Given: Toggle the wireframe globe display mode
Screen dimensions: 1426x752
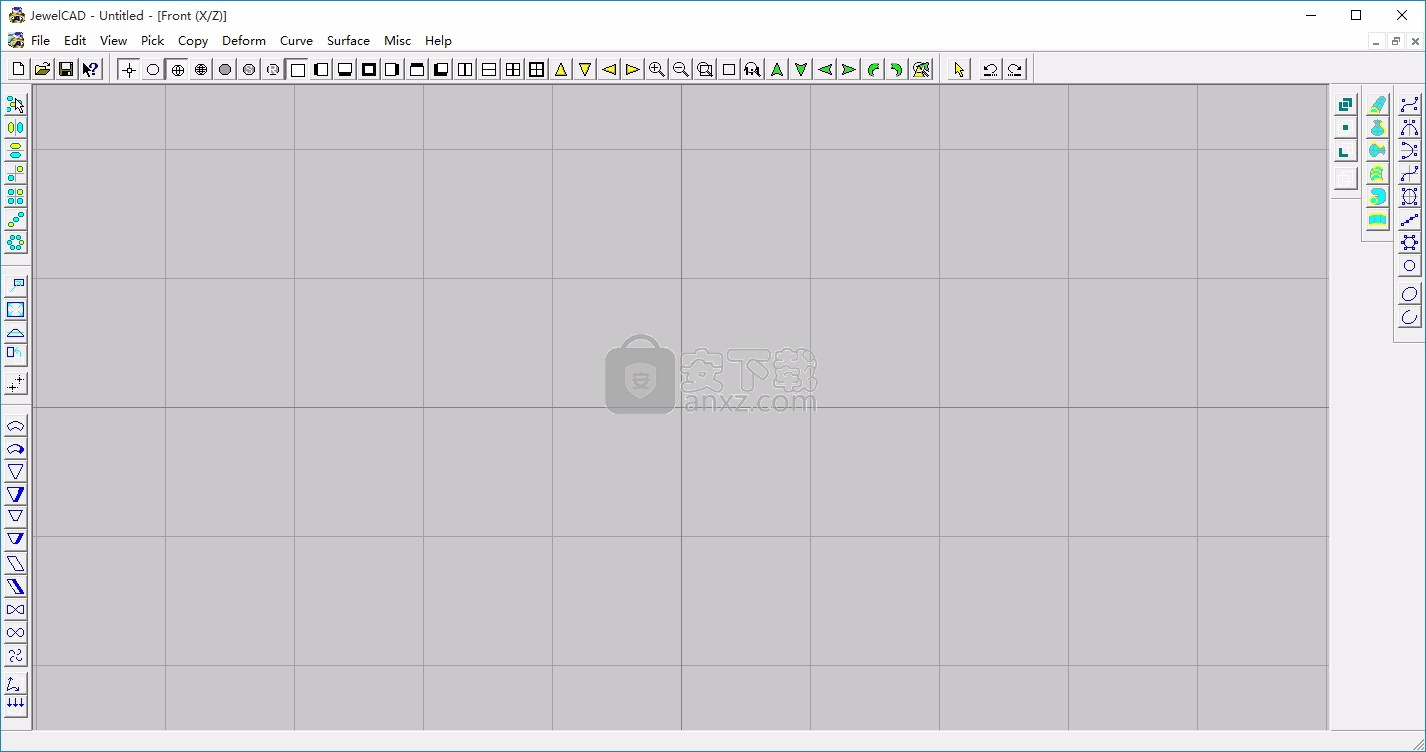Looking at the screenshot, I should pyautogui.click(x=201, y=69).
